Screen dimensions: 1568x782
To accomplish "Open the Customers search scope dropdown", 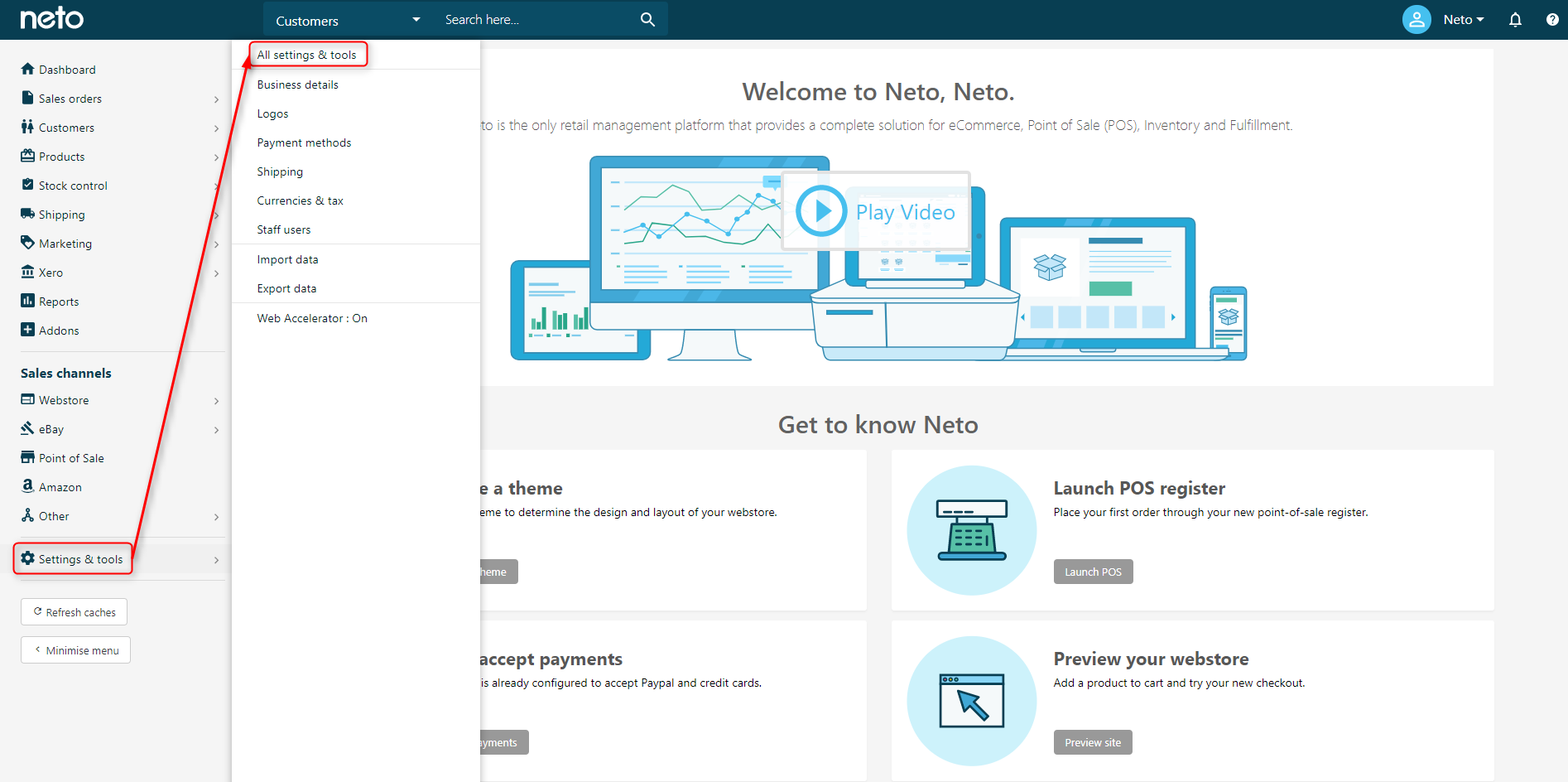I will (x=348, y=20).
